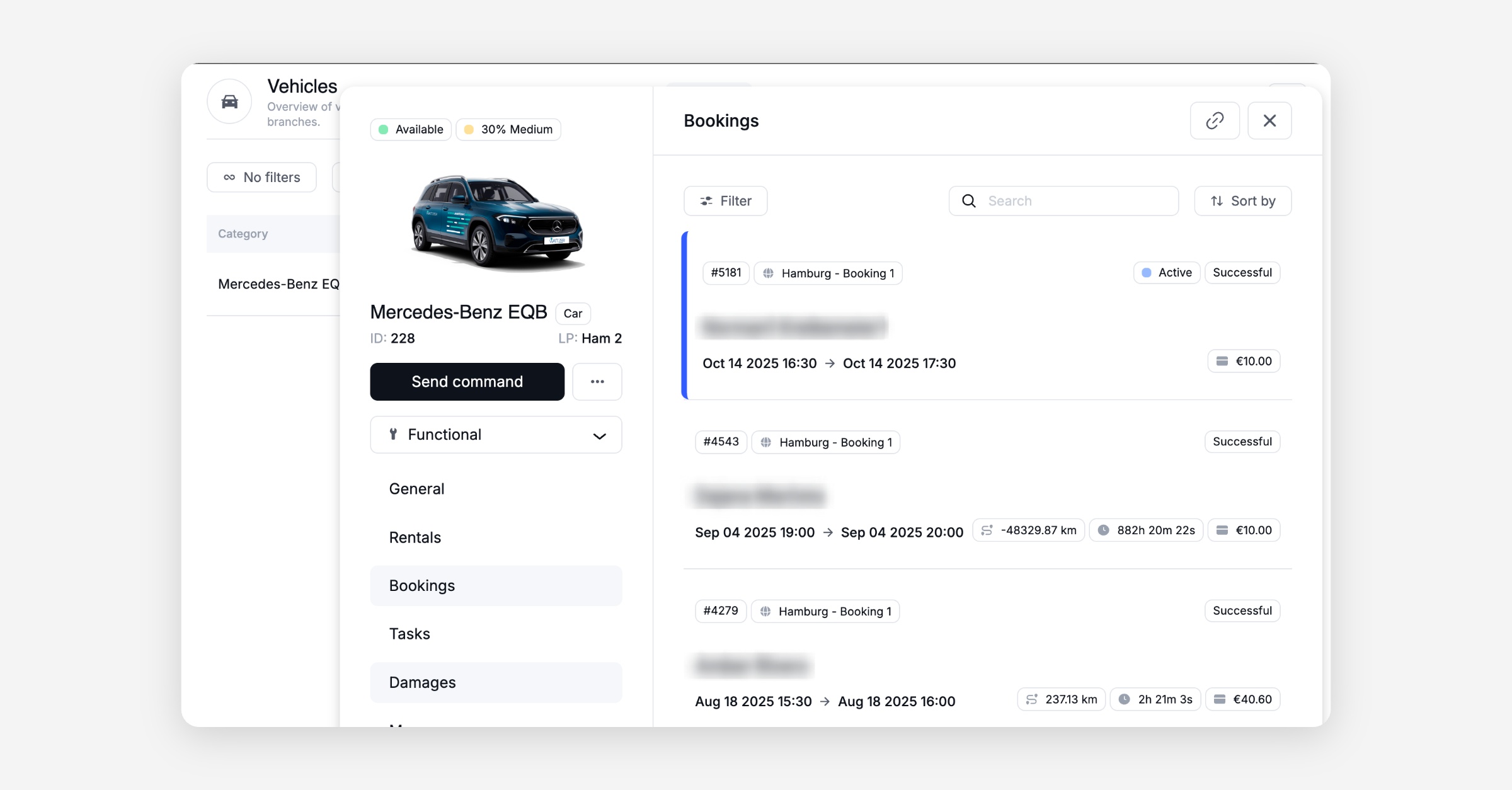The height and width of the screenshot is (790, 1512).
Task: Switch to the Rentals section
Action: click(415, 537)
